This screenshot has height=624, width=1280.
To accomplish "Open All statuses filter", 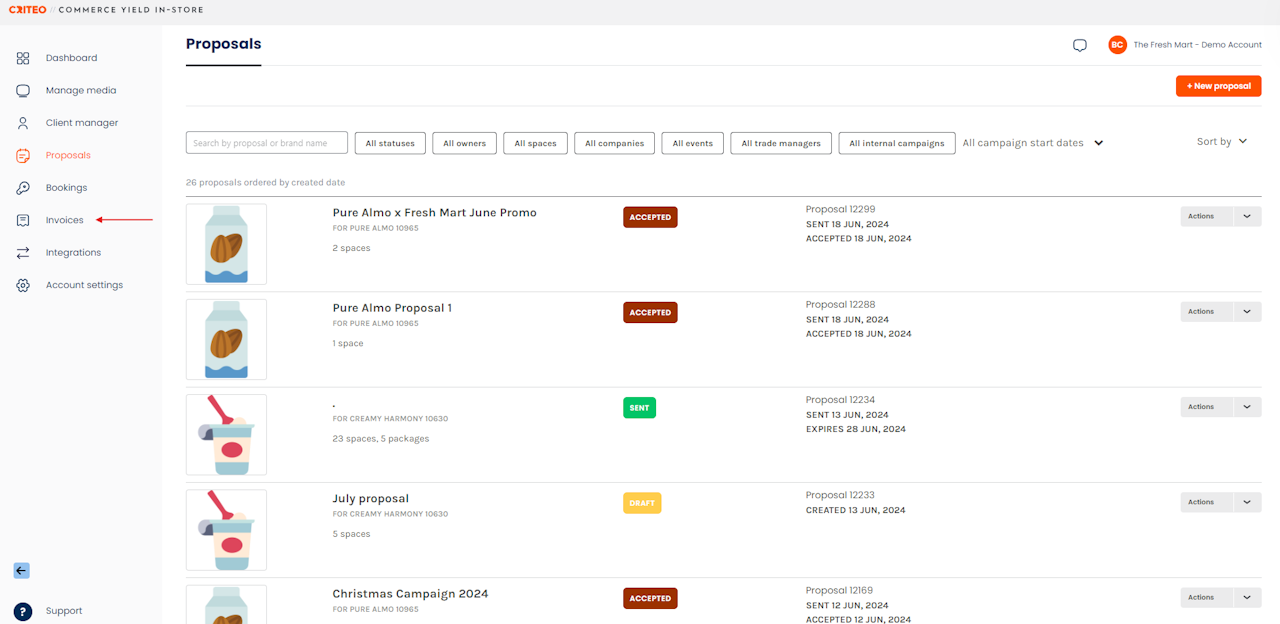I will click(390, 143).
